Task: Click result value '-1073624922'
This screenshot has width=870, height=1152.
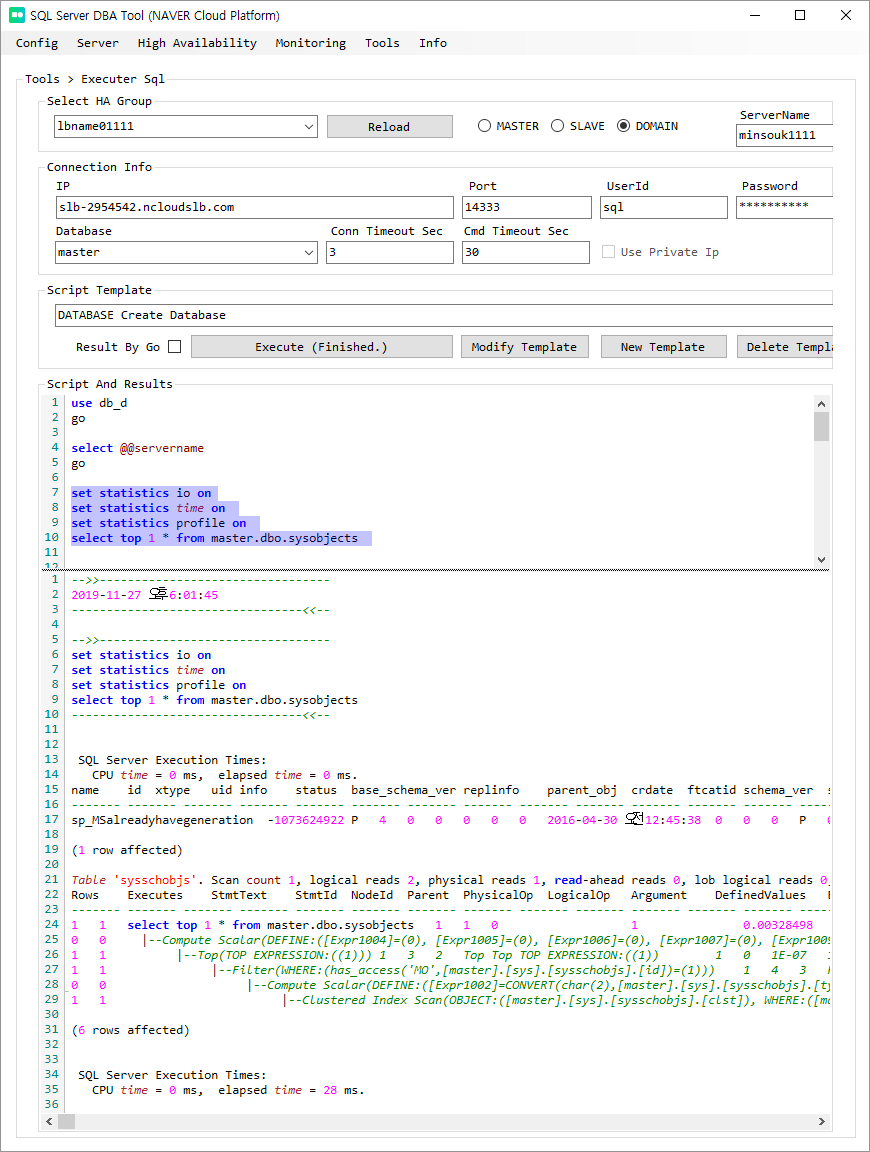Action: [306, 820]
